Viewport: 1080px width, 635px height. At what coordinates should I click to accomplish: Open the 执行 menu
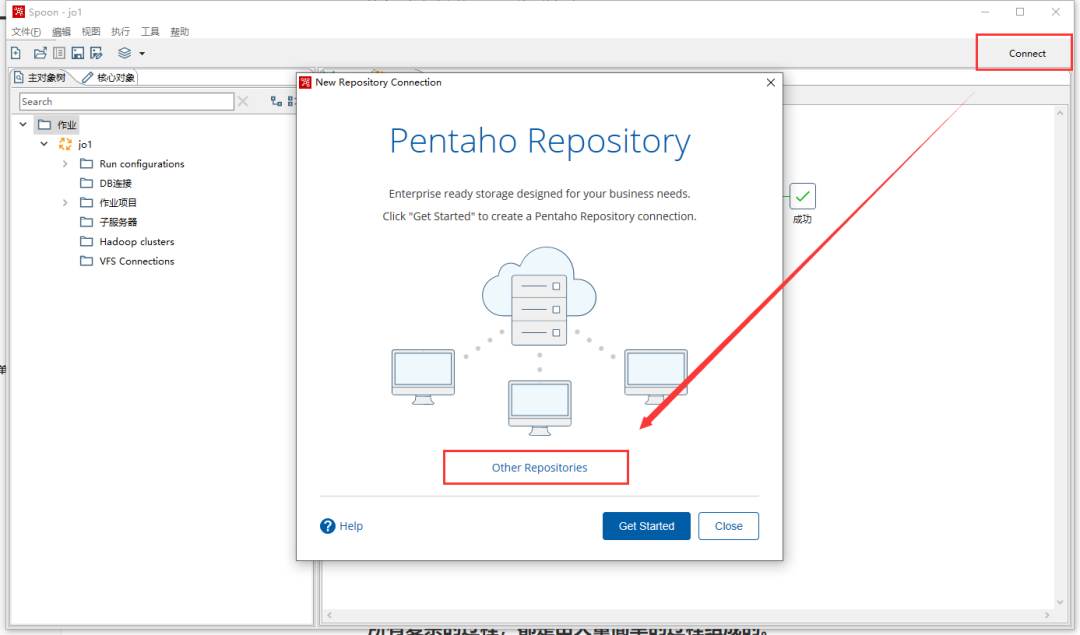coord(121,32)
